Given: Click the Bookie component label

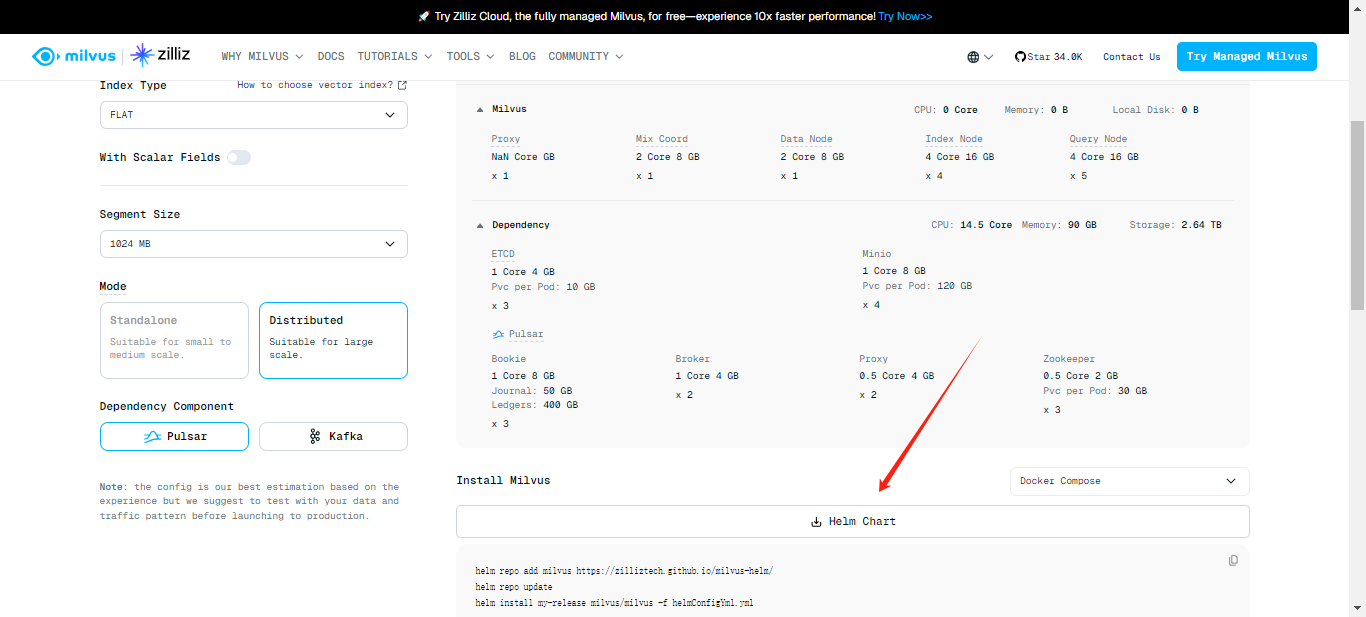Looking at the screenshot, I should 508,359.
